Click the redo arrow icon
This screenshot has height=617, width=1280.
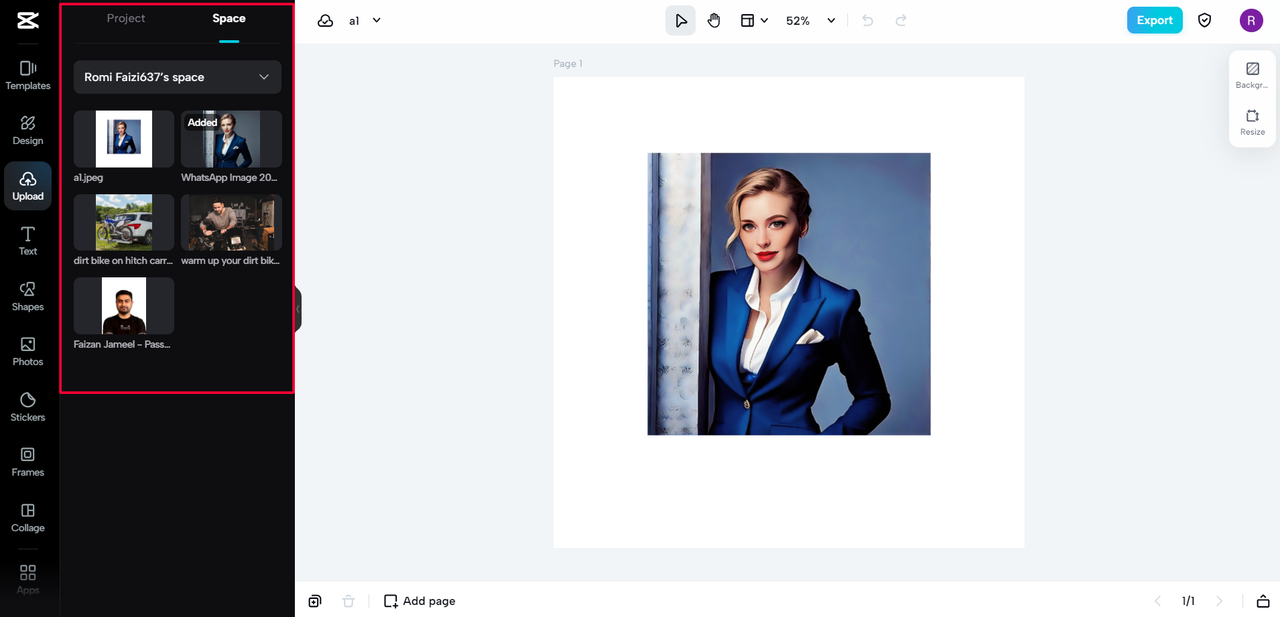point(901,20)
